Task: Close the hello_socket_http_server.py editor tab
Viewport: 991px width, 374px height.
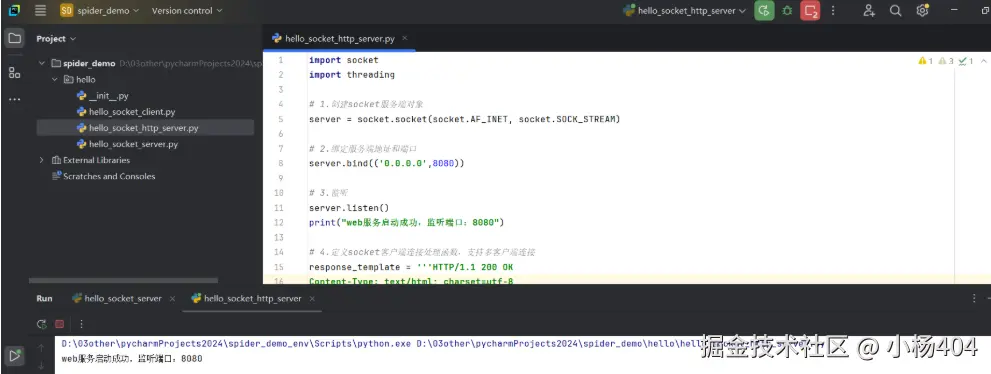Action: click(405, 38)
